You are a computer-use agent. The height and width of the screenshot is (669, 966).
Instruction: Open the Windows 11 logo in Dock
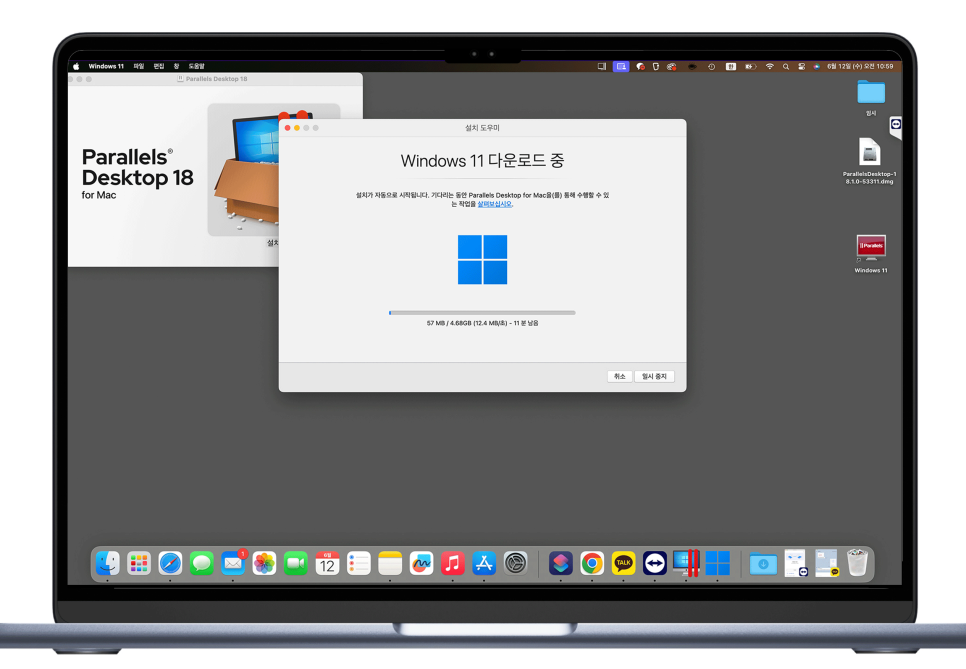tap(718, 563)
